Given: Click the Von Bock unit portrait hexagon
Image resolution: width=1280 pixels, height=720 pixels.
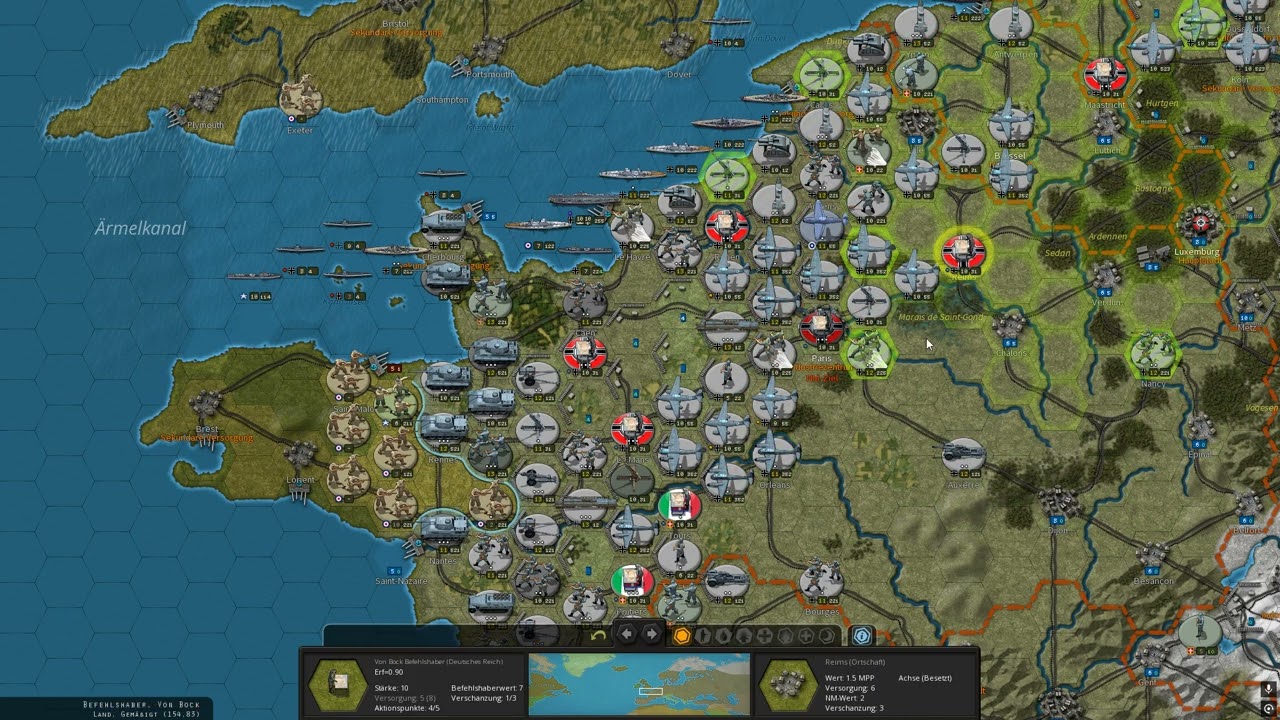Looking at the screenshot, I should coord(338,684).
